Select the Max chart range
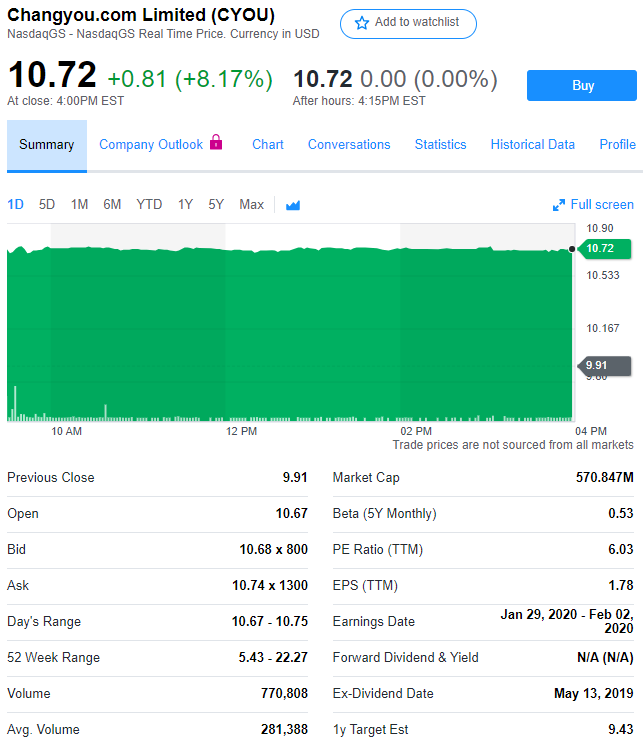This screenshot has height=744, width=643. click(x=252, y=205)
